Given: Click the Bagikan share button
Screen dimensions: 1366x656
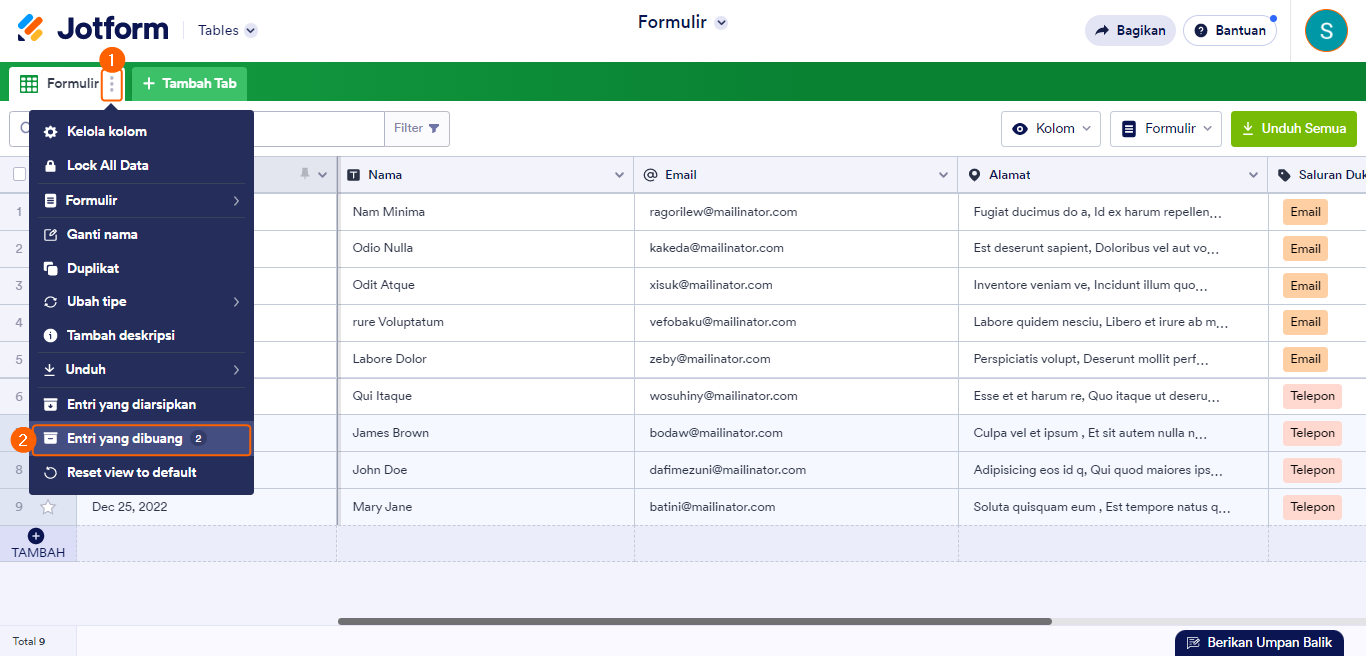Looking at the screenshot, I should [1130, 31].
